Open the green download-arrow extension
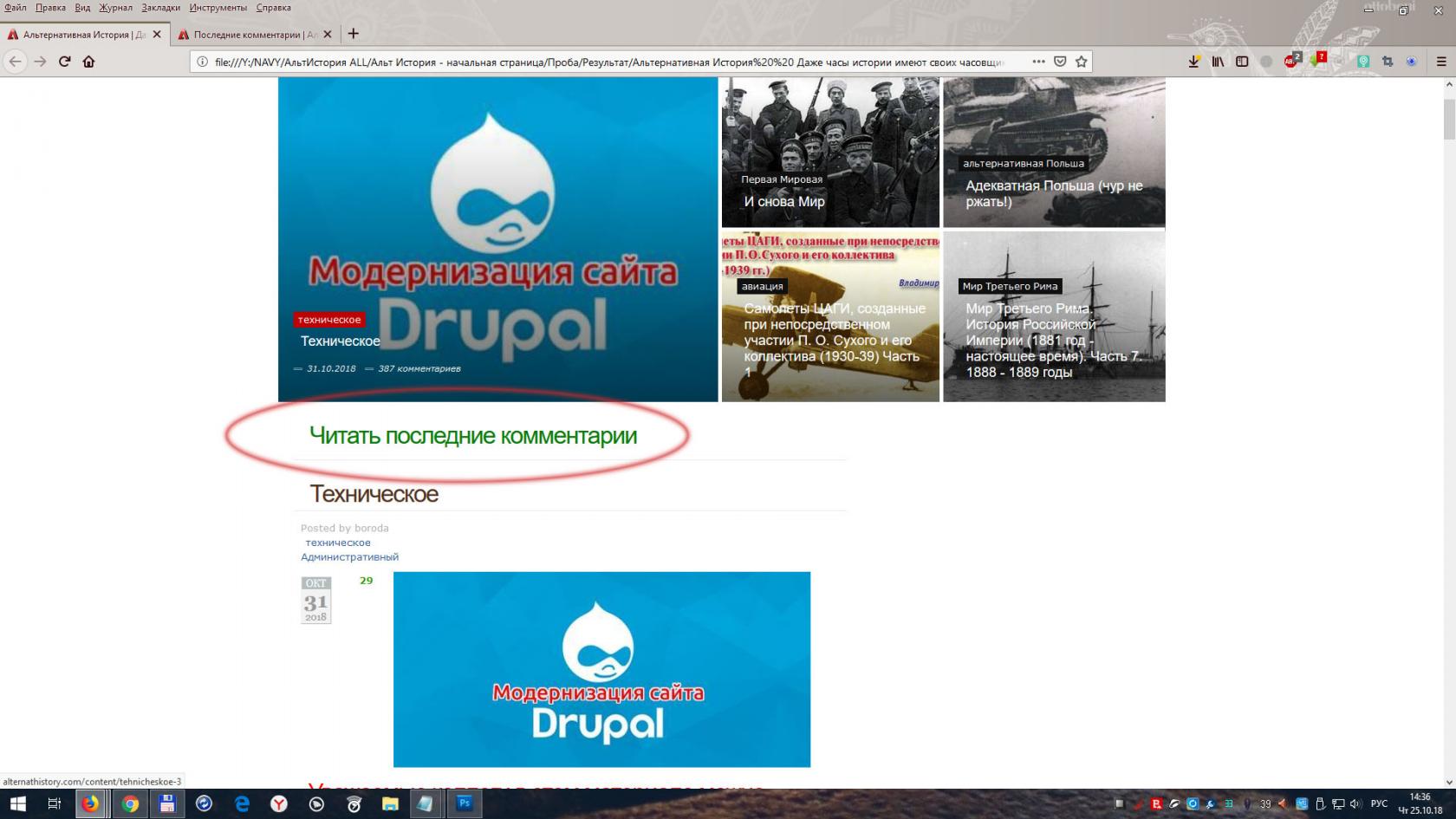Viewport: 1456px width, 819px height. [x=1316, y=61]
